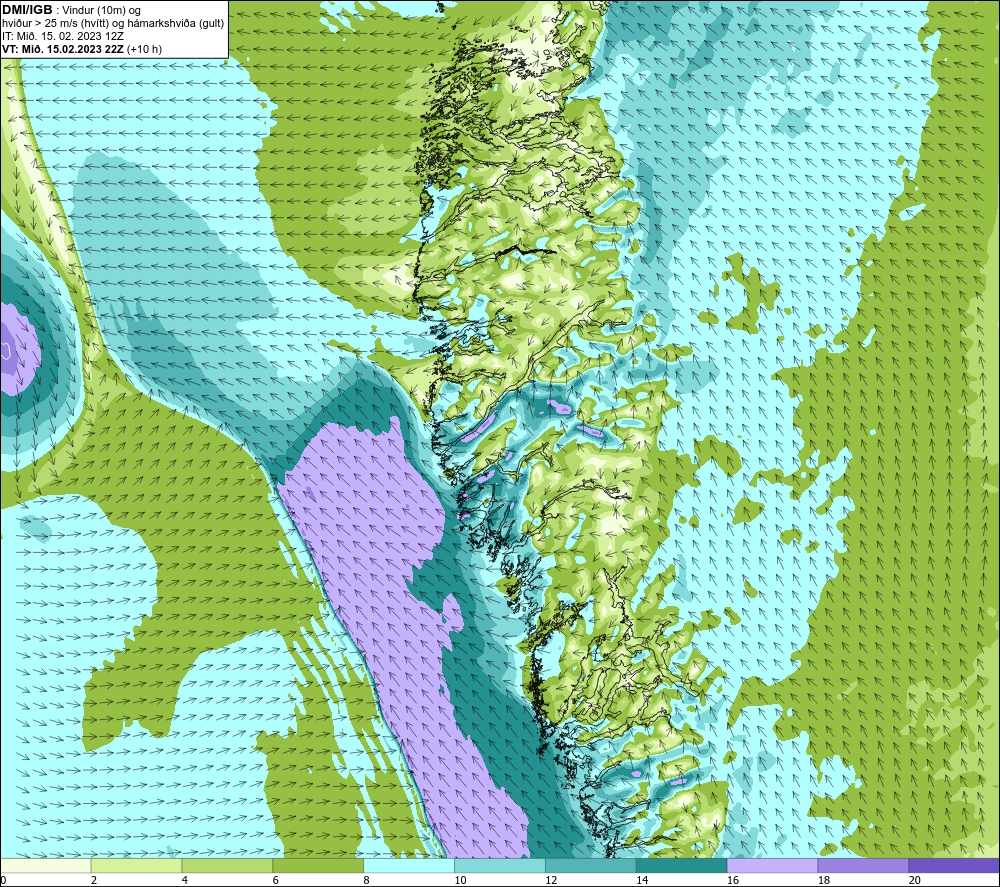
Task: Select the 6–8 m/s olive green legend swatch
Action: (x=318, y=865)
